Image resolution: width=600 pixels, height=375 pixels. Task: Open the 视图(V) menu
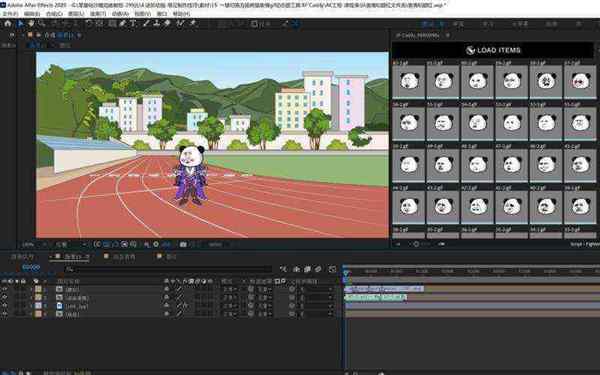click(143, 13)
